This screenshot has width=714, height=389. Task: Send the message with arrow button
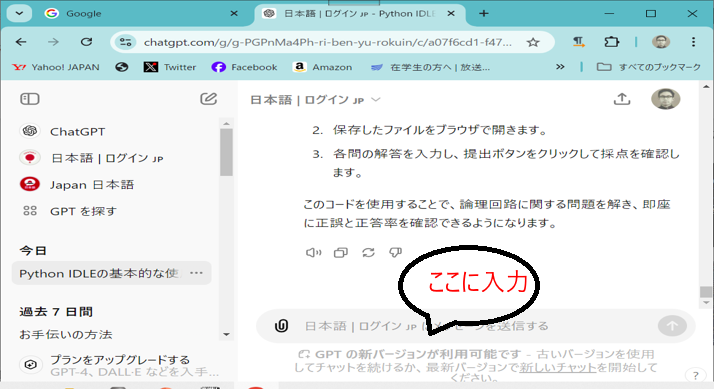(x=672, y=326)
